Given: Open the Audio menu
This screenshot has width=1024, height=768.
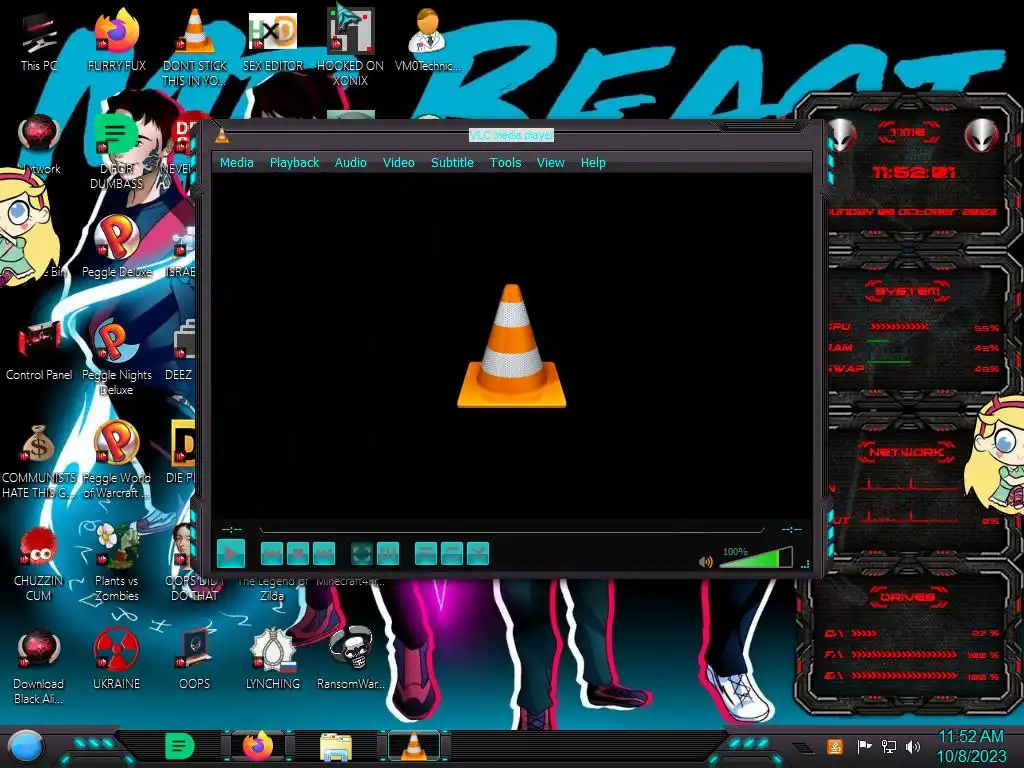Looking at the screenshot, I should pos(351,163).
